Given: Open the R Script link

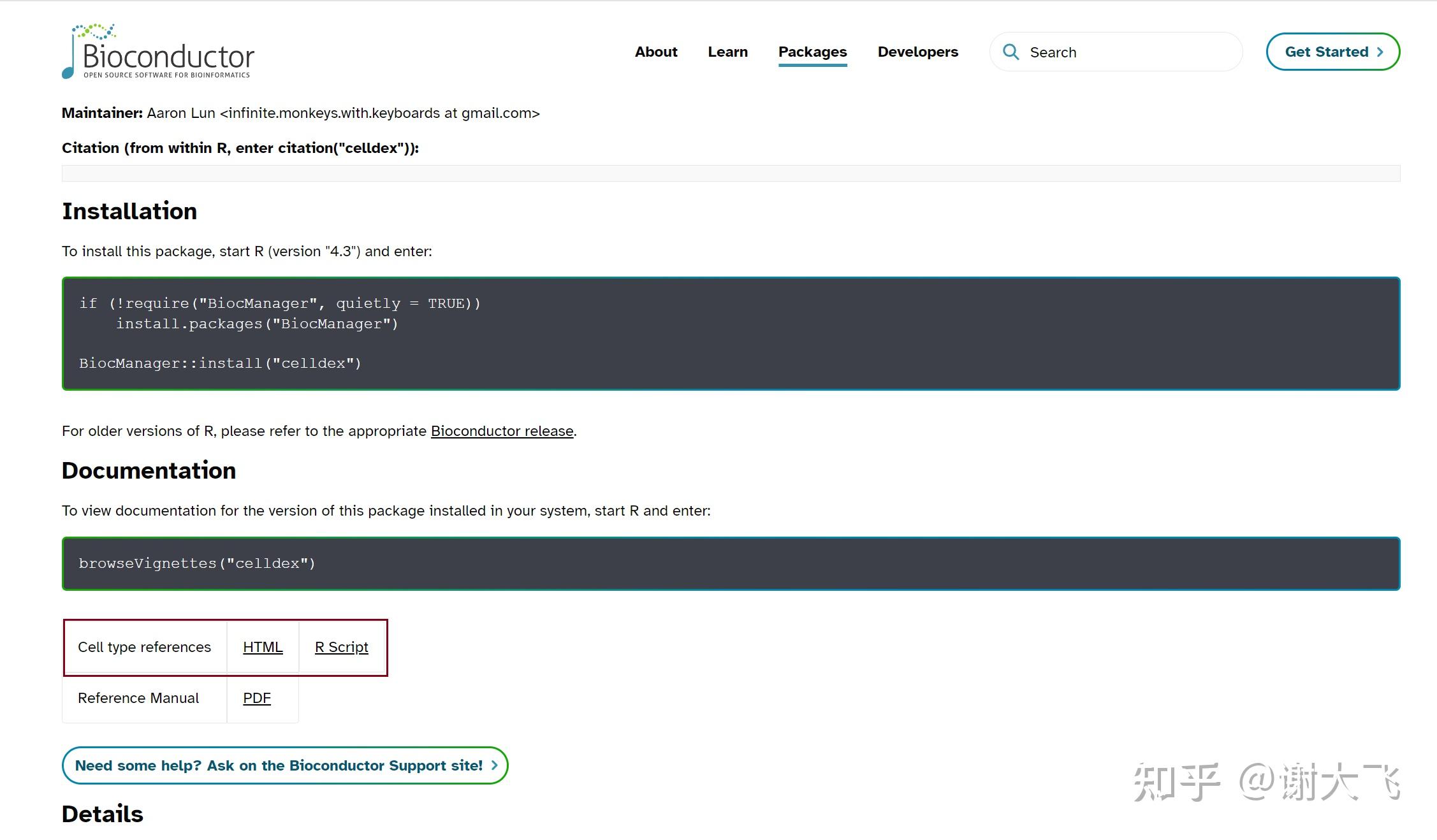Looking at the screenshot, I should pos(341,648).
